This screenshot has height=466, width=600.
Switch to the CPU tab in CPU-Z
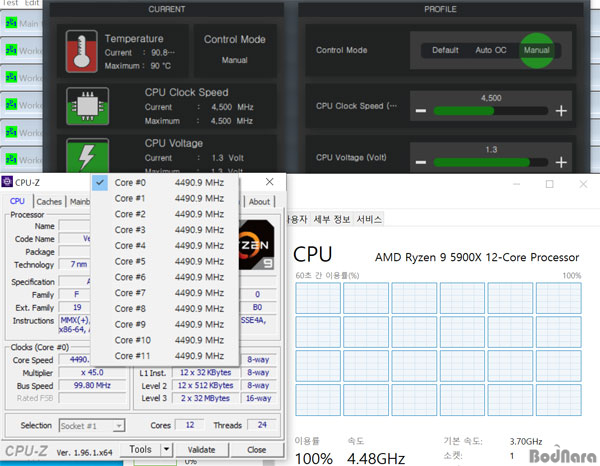tap(17, 201)
